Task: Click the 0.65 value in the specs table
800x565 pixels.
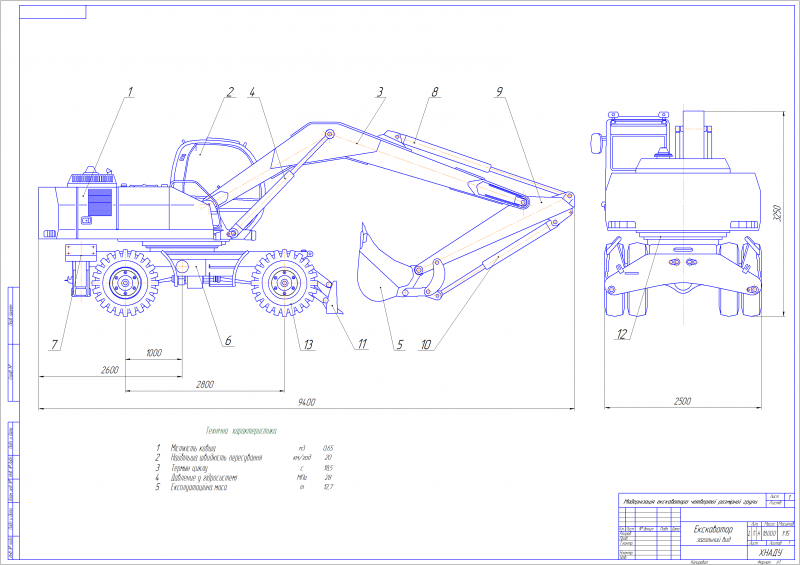Action: pyautogui.click(x=328, y=448)
